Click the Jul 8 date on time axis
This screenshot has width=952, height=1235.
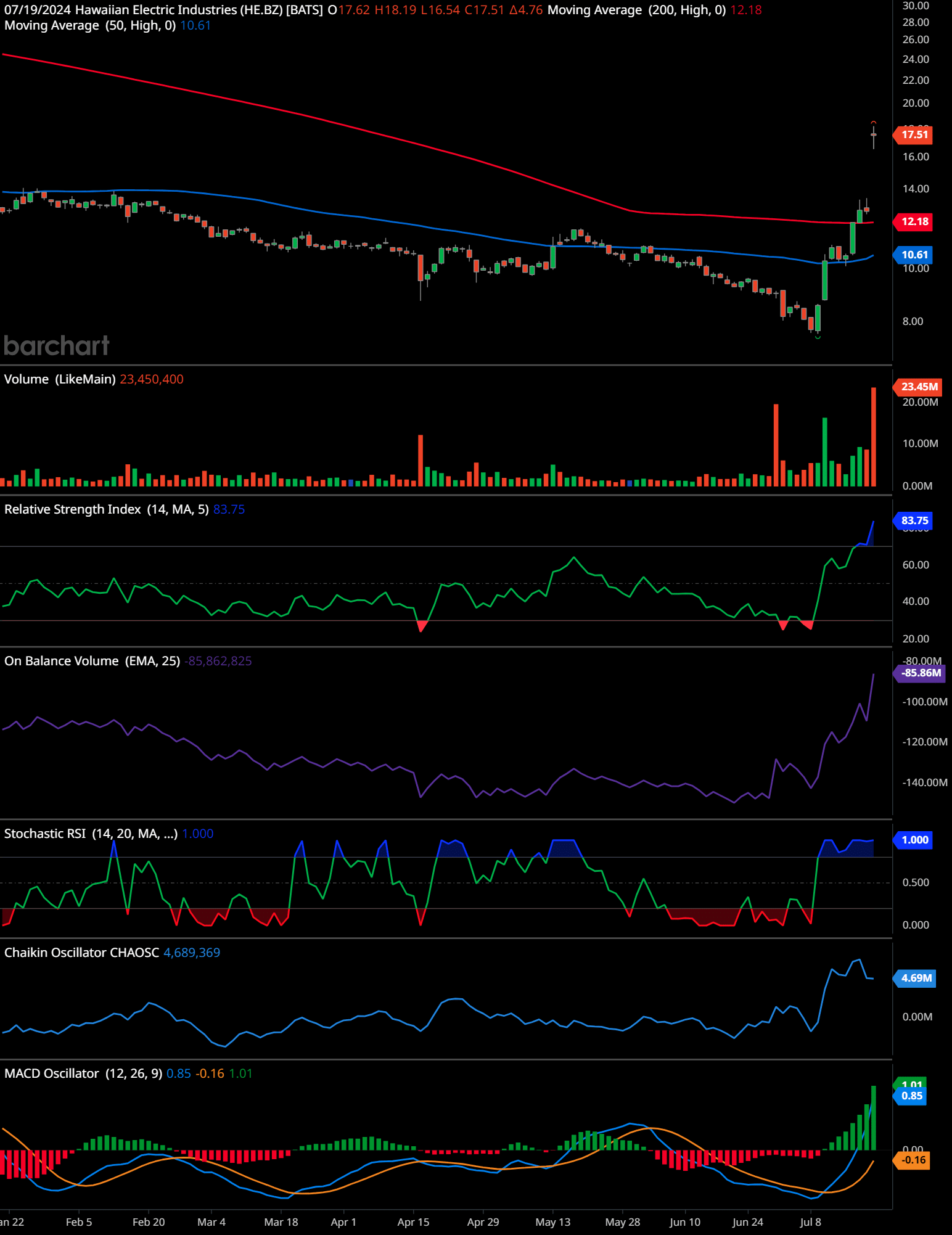click(x=810, y=1222)
